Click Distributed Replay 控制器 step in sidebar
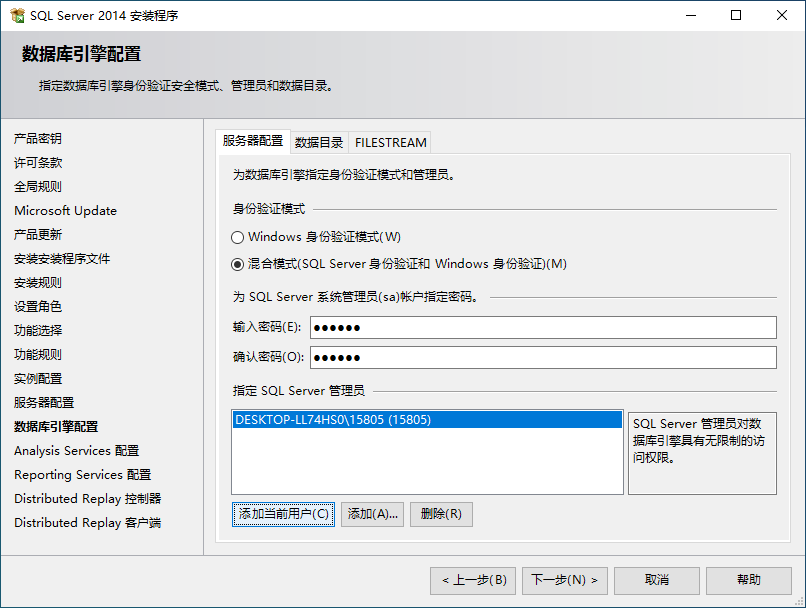This screenshot has height=608, width=806. [88, 499]
